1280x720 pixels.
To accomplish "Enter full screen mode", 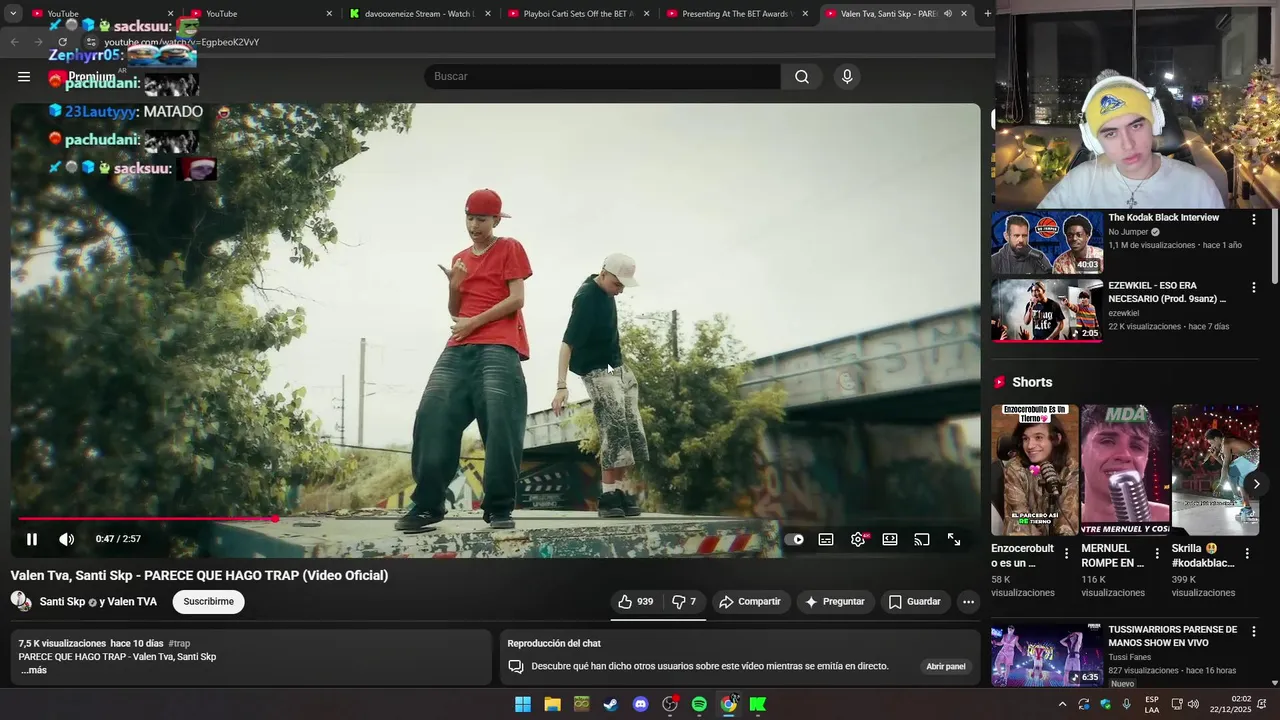I will (x=954, y=539).
